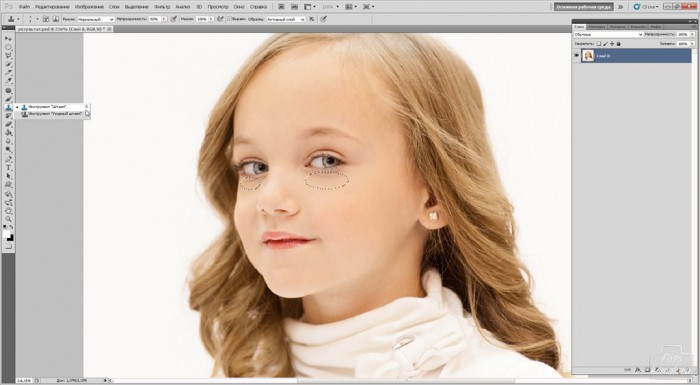Screen dimensions: 700x385
Task: Click the Essentials workspace button
Action: coord(583,7)
